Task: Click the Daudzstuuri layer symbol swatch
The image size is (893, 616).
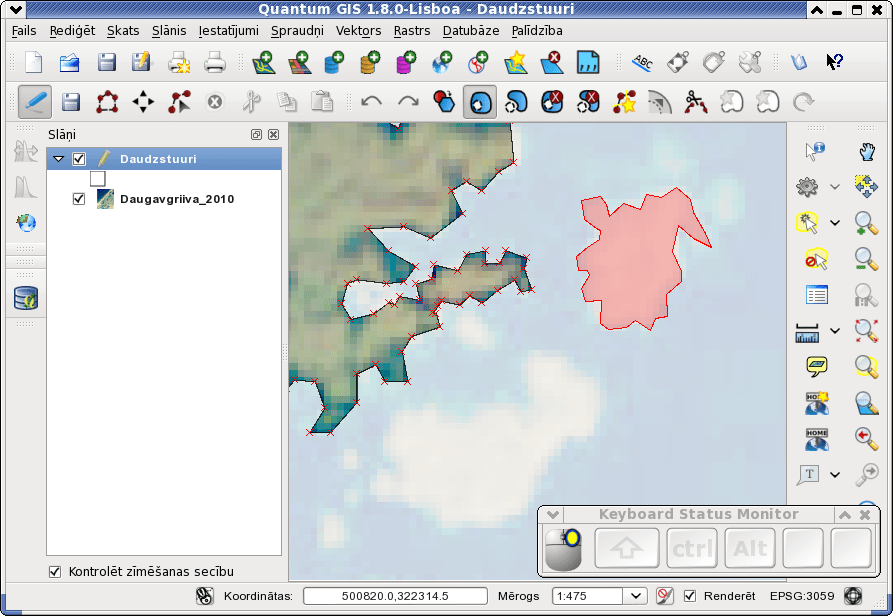Action: (x=97, y=179)
